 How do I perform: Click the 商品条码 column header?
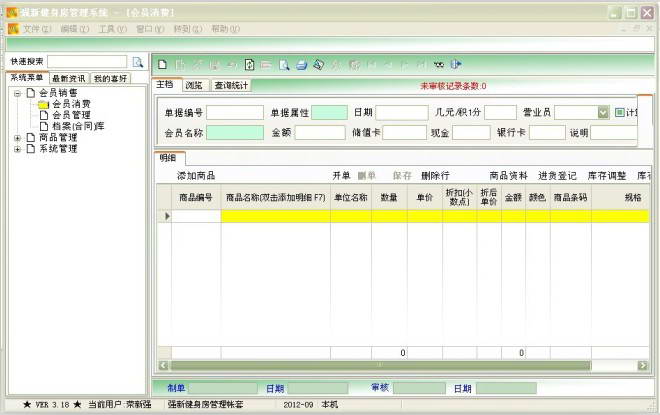pyautogui.click(x=570, y=197)
